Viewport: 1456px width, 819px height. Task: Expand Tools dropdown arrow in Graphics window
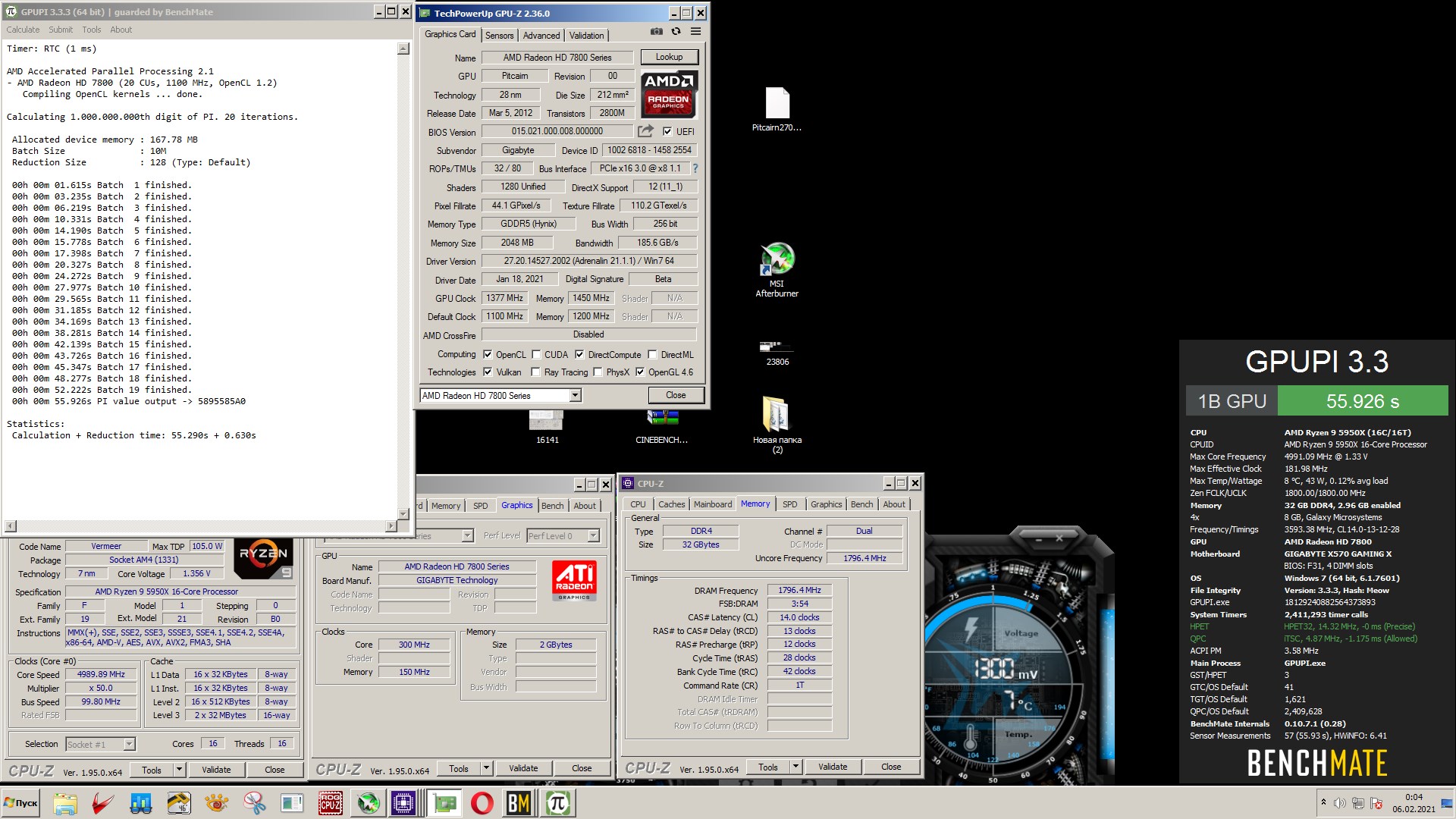tap(486, 768)
